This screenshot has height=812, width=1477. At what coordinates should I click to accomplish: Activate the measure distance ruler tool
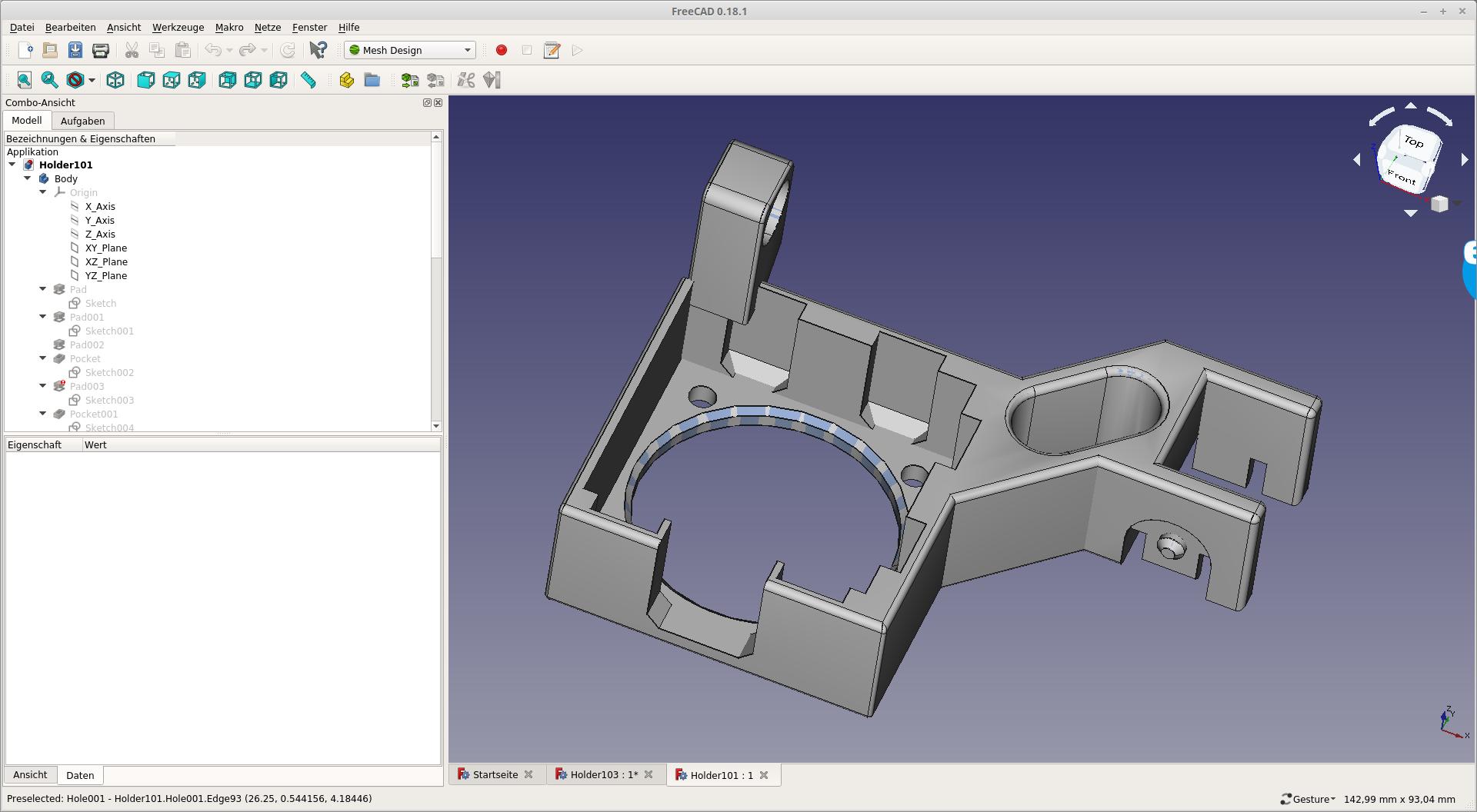pos(308,80)
